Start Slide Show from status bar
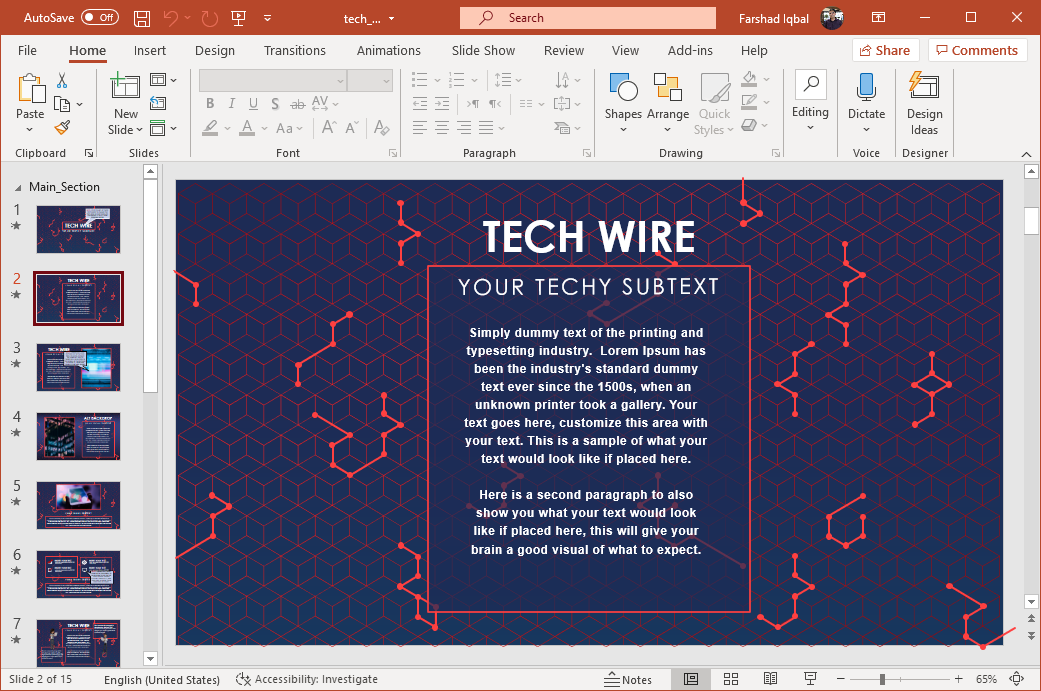 [810, 679]
